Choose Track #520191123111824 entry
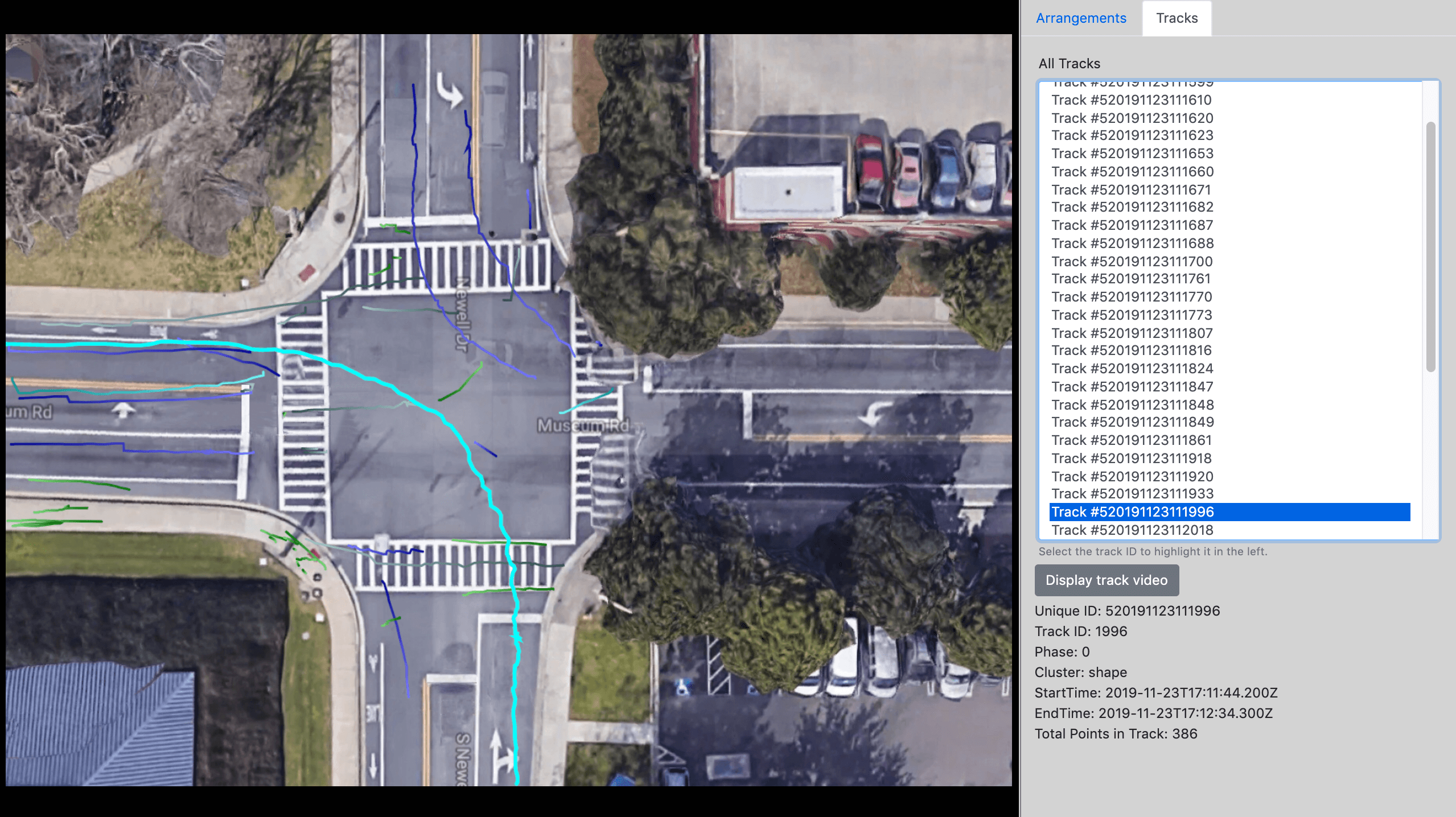Screen dimensions: 1456x817 point(1132,369)
